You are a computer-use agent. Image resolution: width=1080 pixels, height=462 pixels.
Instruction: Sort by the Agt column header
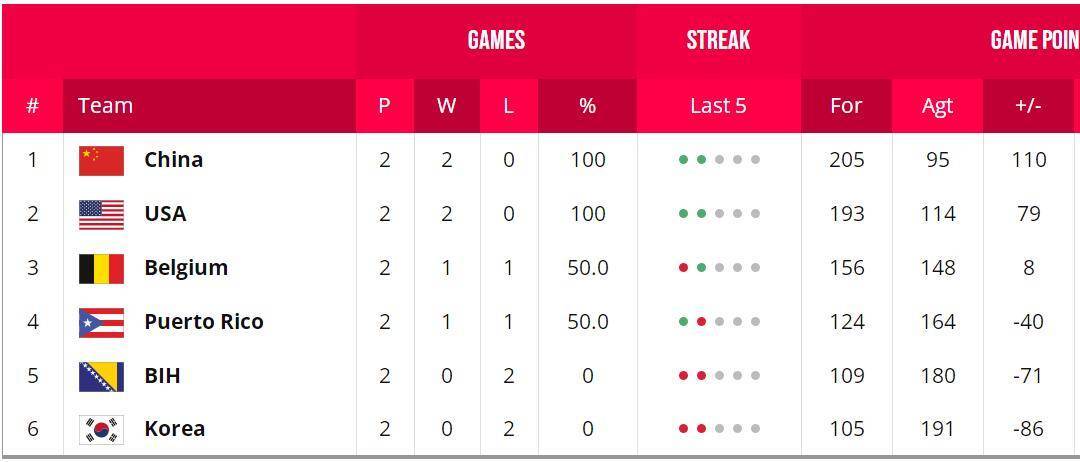(937, 106)
